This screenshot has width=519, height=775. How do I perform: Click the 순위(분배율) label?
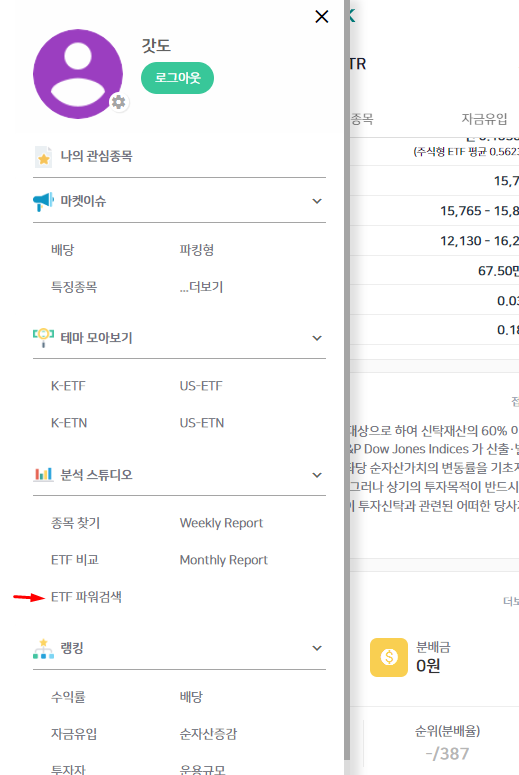coord(447,731)
